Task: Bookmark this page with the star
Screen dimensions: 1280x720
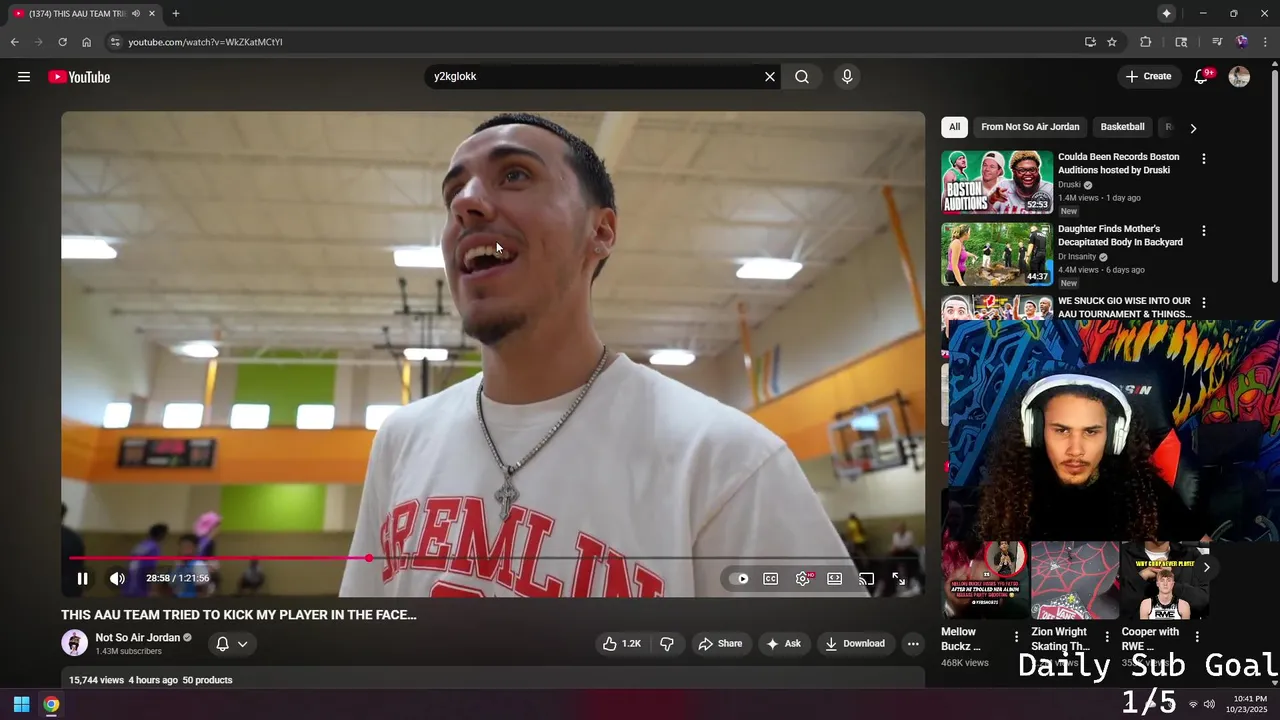Action: coord(1112,42)
